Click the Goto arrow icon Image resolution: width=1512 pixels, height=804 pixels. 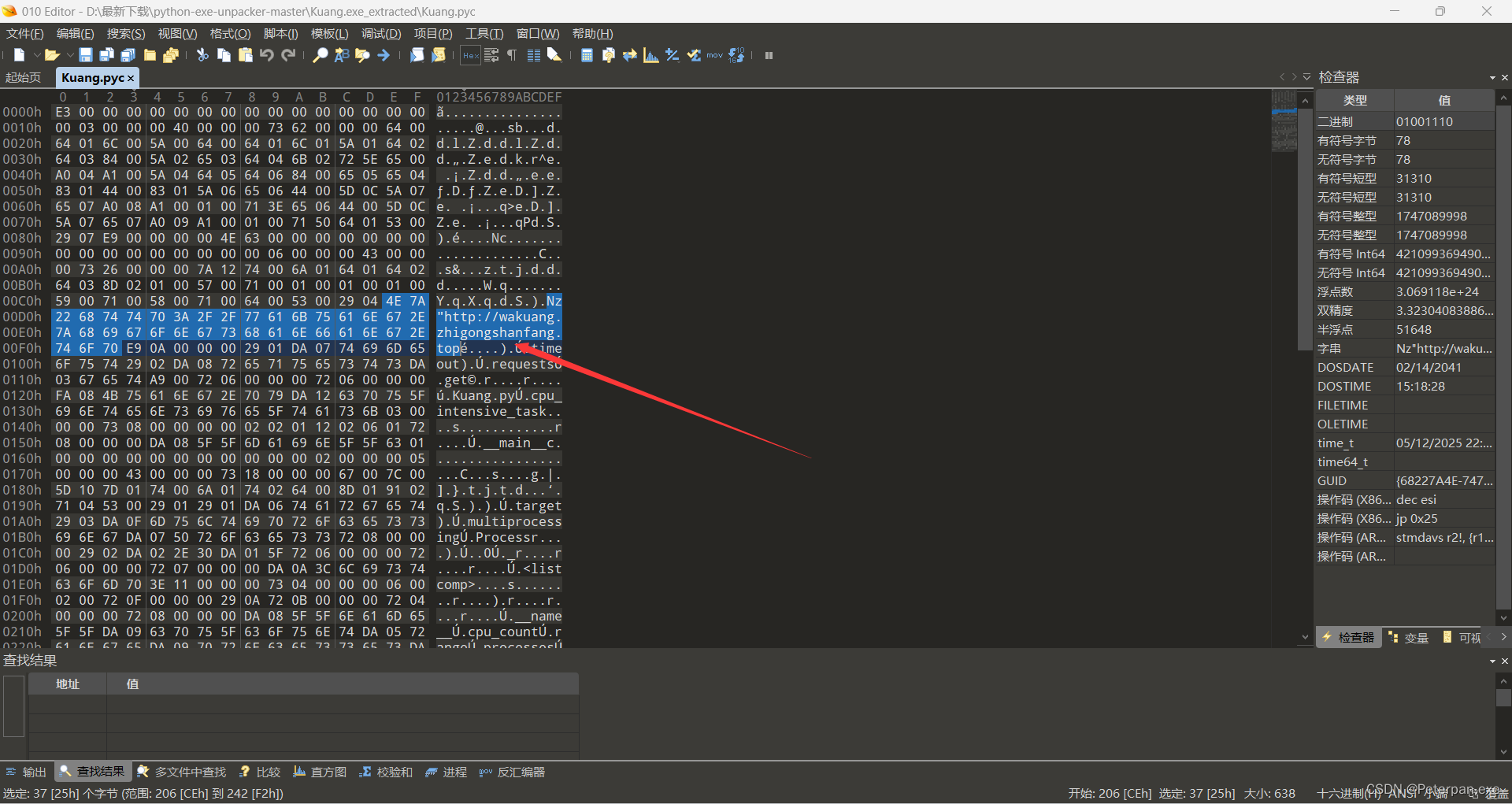[384, 55]
